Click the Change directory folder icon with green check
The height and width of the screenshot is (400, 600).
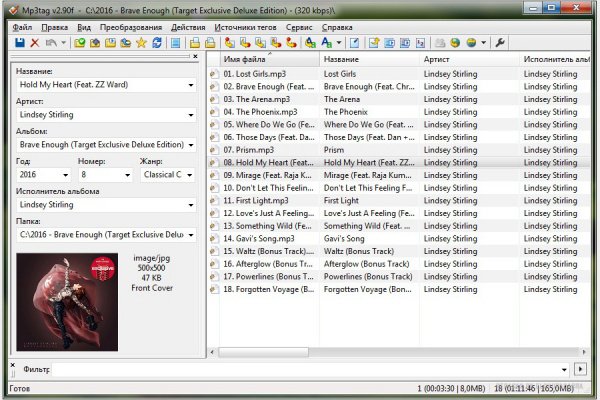pyautogui.click(x=80, y=42)
